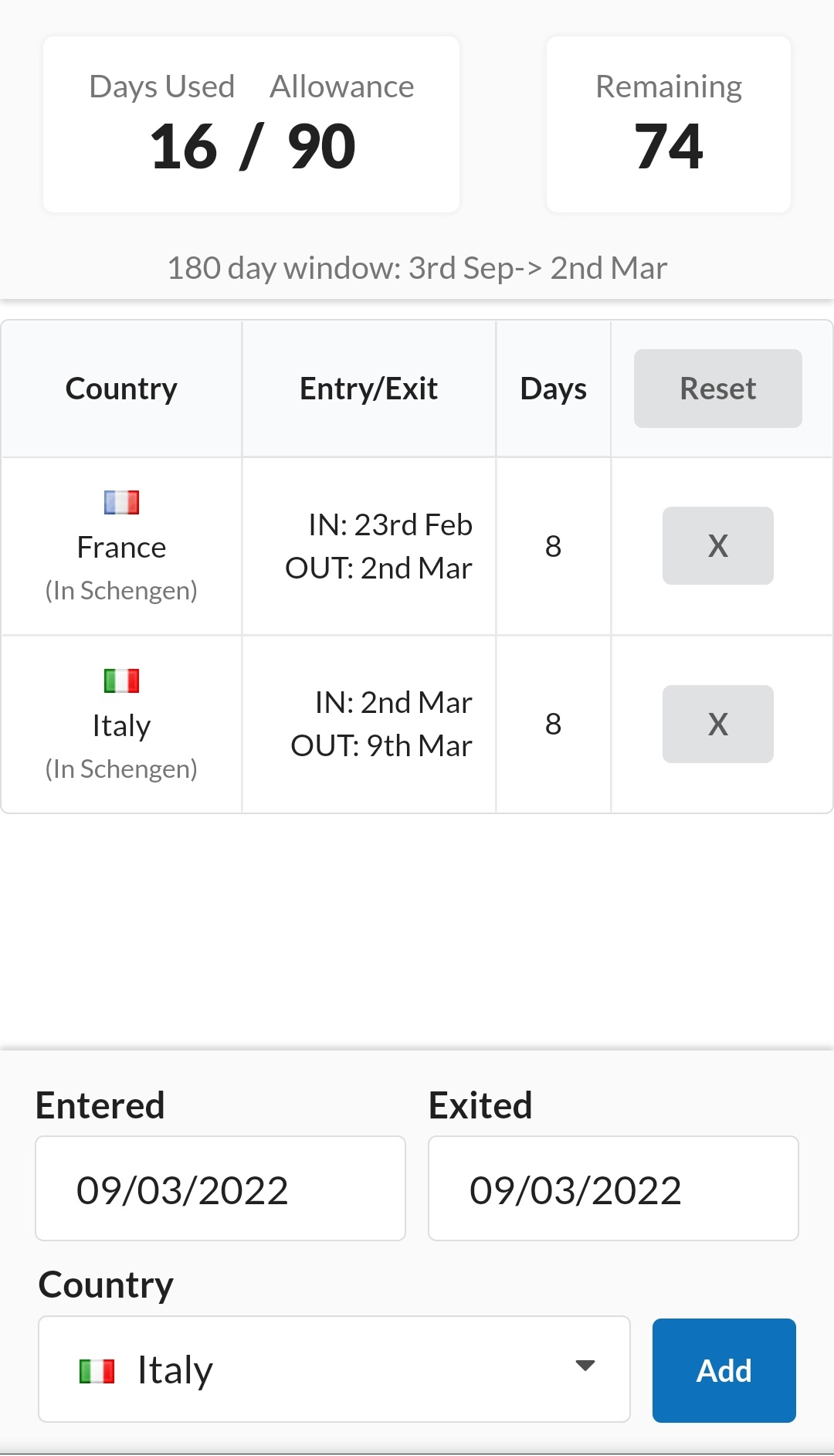
Task: Click the Italy flag in country selector
Action: [97, 1372]
